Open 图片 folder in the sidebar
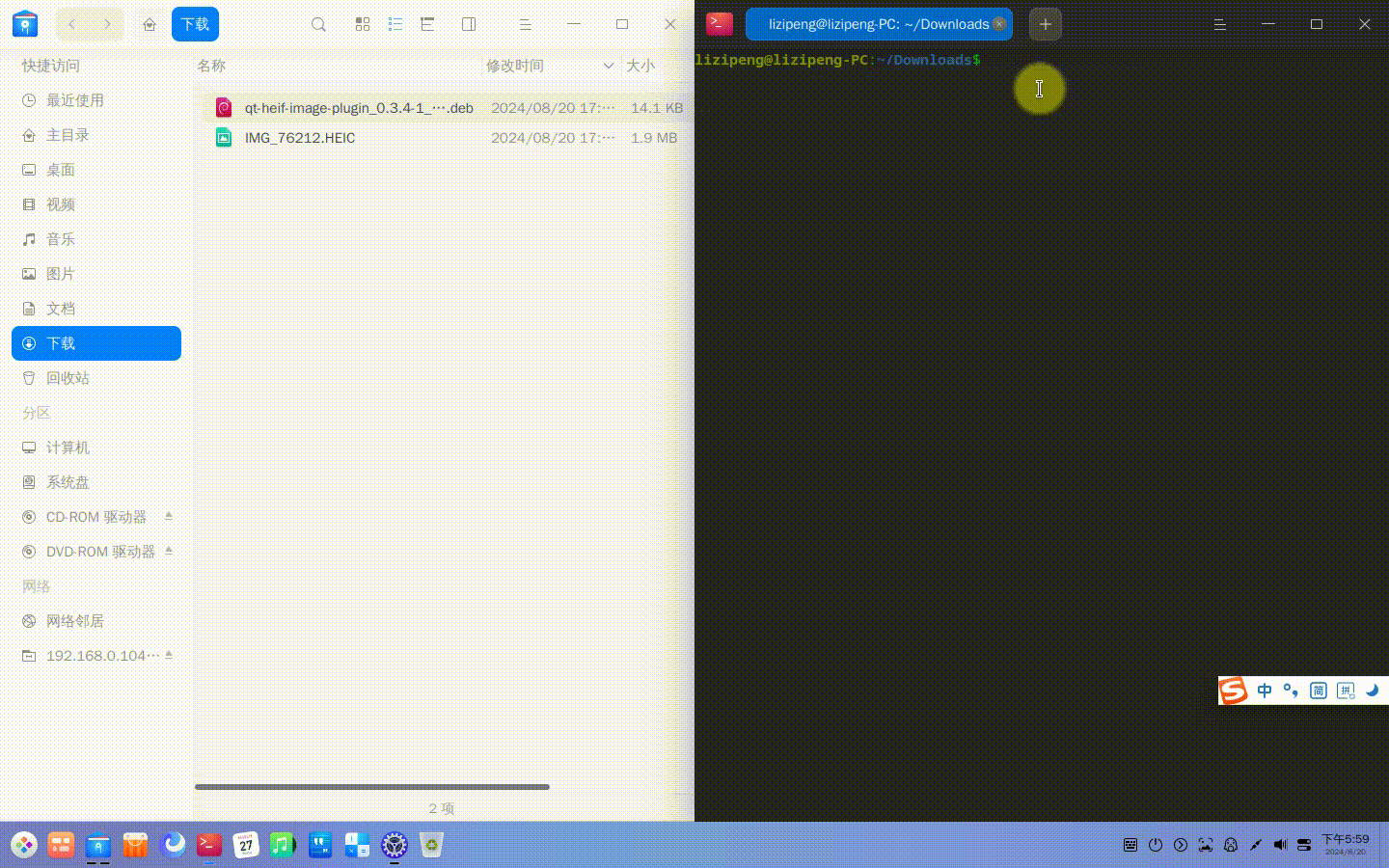1389x868 pixels. tap(96, 274)
